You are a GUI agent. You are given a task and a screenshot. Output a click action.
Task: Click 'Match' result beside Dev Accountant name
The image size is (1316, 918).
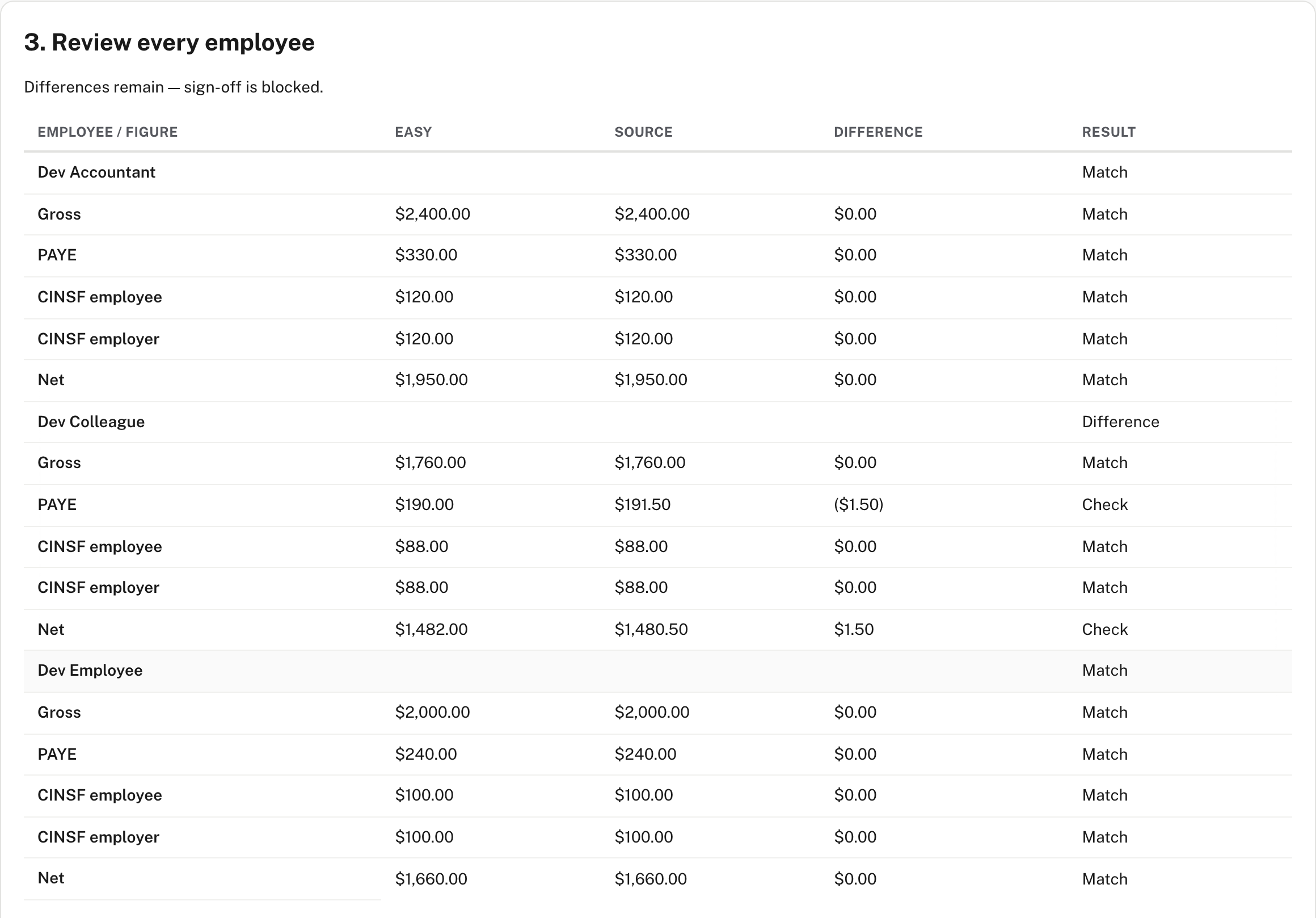(x=1104, y=172)
